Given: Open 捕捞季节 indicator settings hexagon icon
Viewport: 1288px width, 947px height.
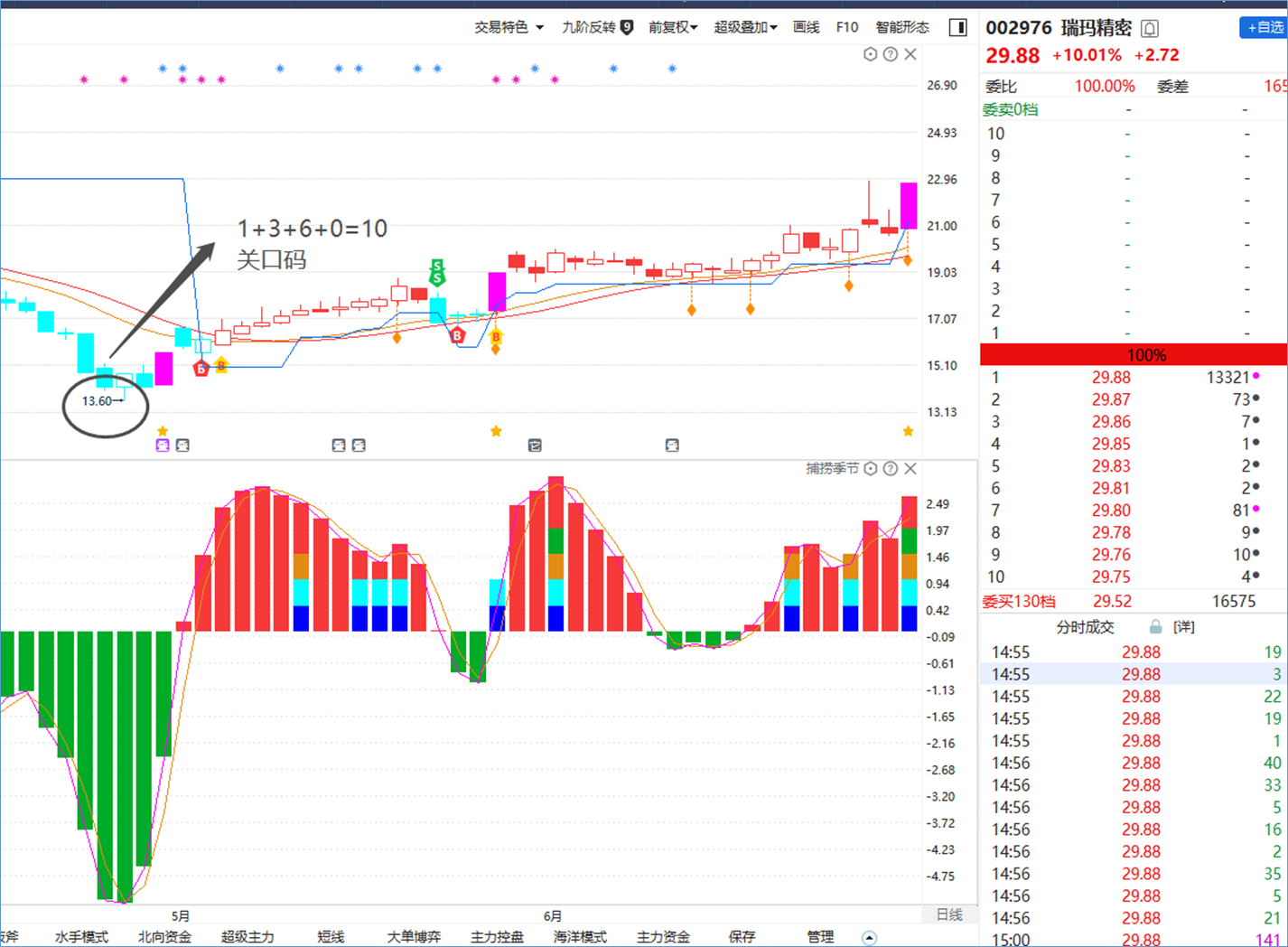Looking at the screenshot, I should tap(871, 468).
